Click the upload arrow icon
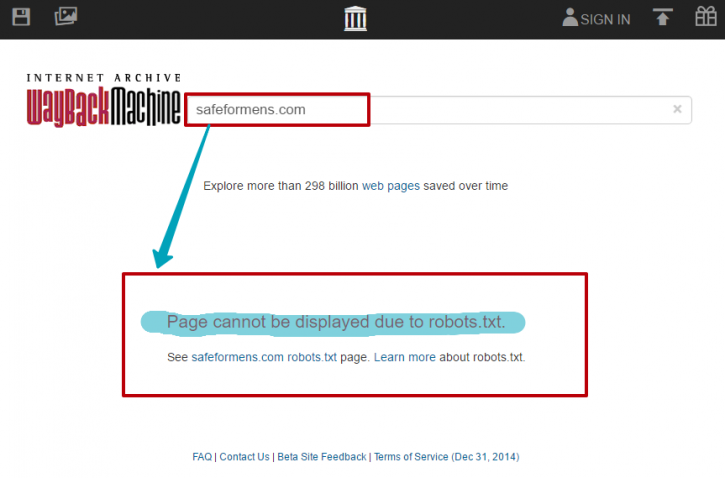Screen dimensions: 725x478 click(x=663, y=17)
